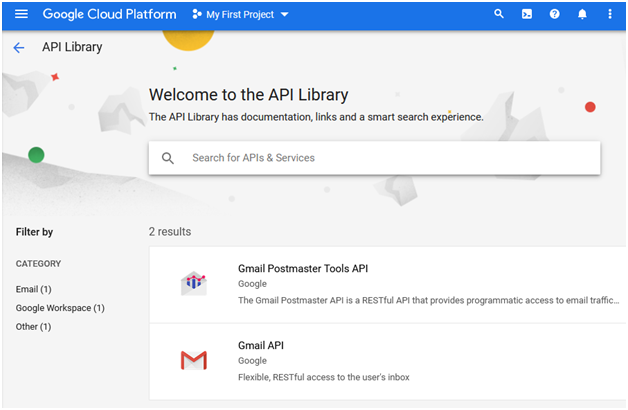
Task: Click the 'API Library' page title
Action: [72, 47]
